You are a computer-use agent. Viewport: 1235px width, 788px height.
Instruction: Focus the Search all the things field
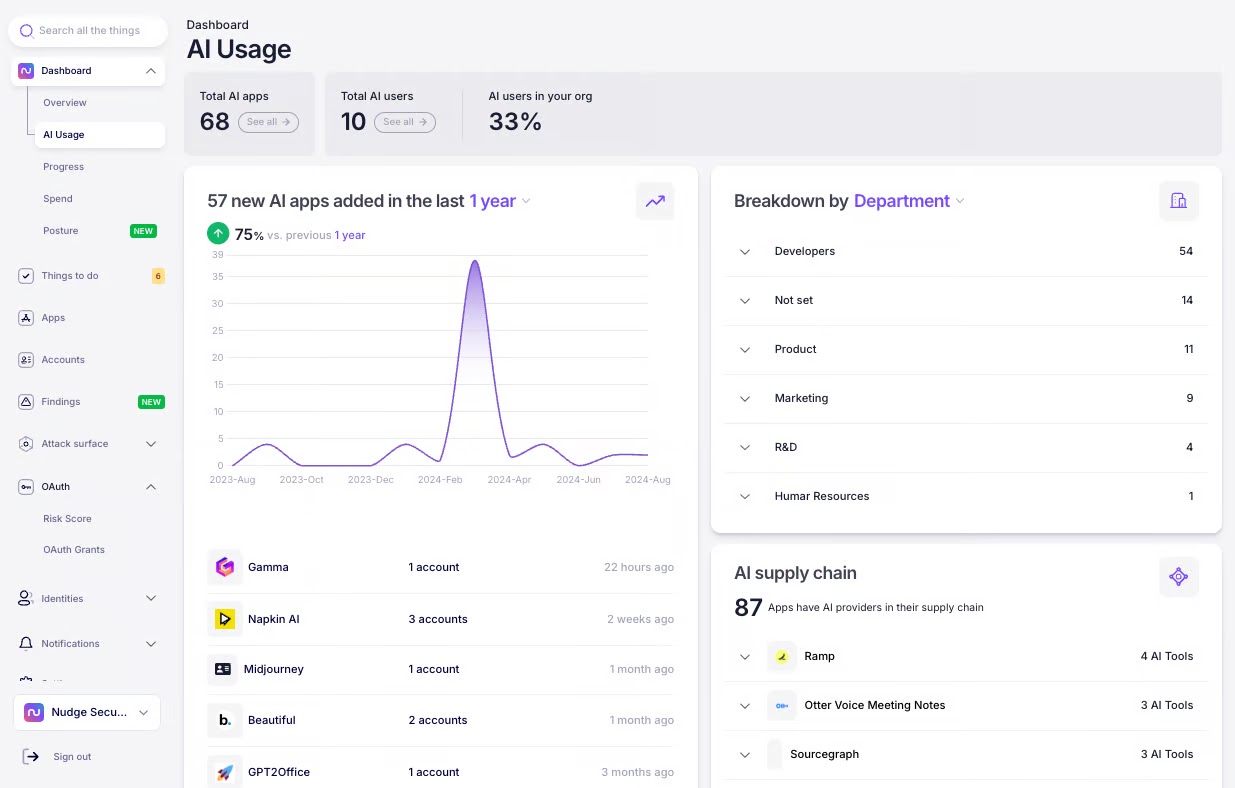point(89,31)
